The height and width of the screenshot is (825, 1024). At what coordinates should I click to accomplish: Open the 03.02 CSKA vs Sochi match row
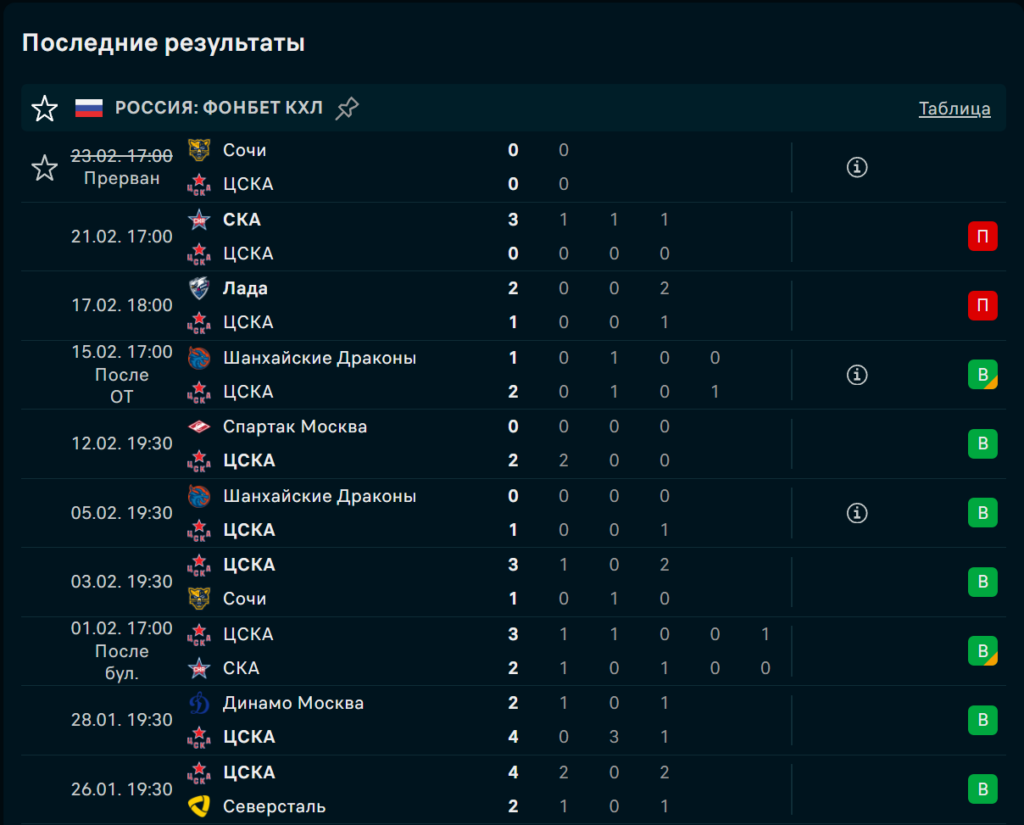click(x=400, y=582)
